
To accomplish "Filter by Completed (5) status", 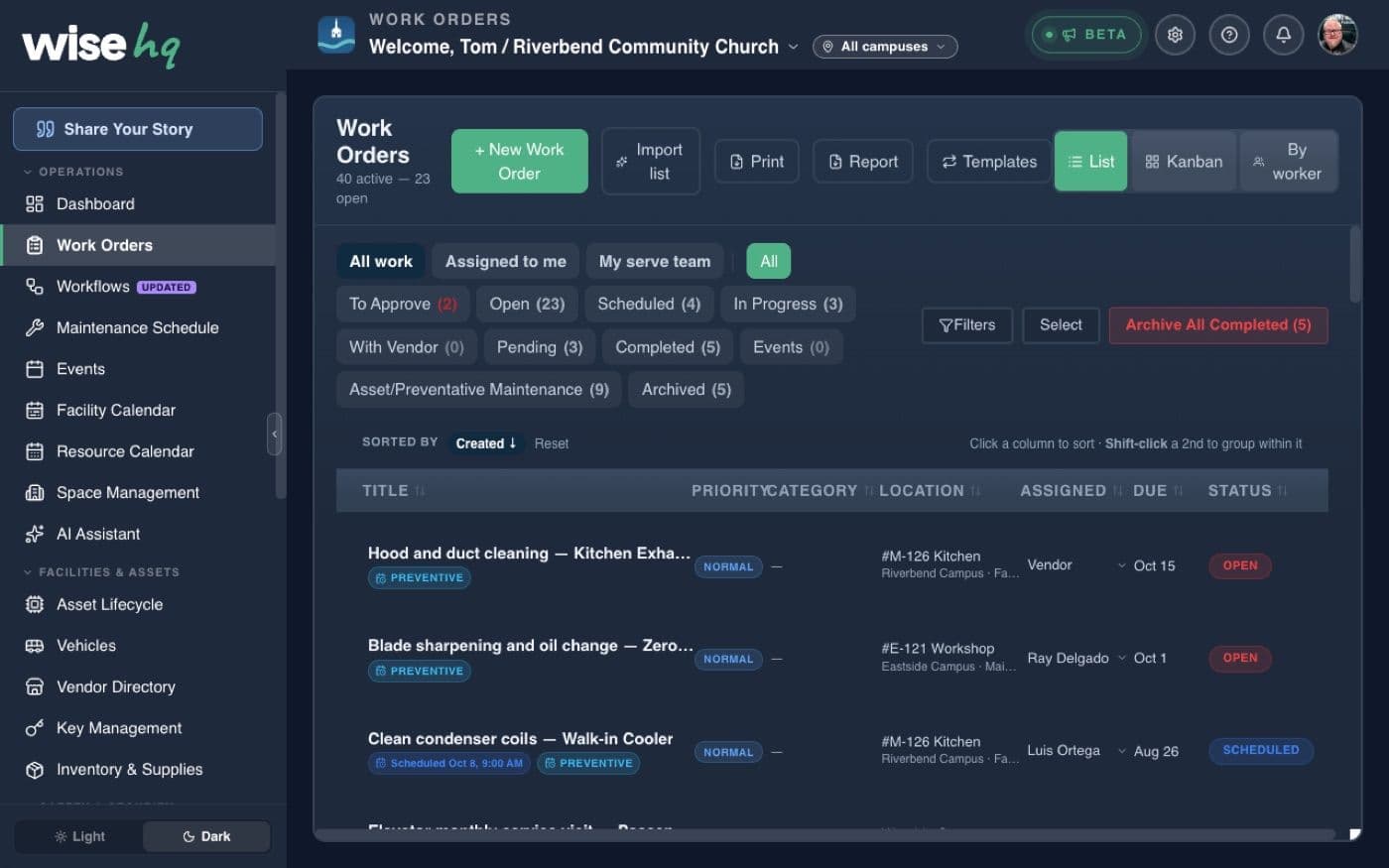I will tap(668, 347).
